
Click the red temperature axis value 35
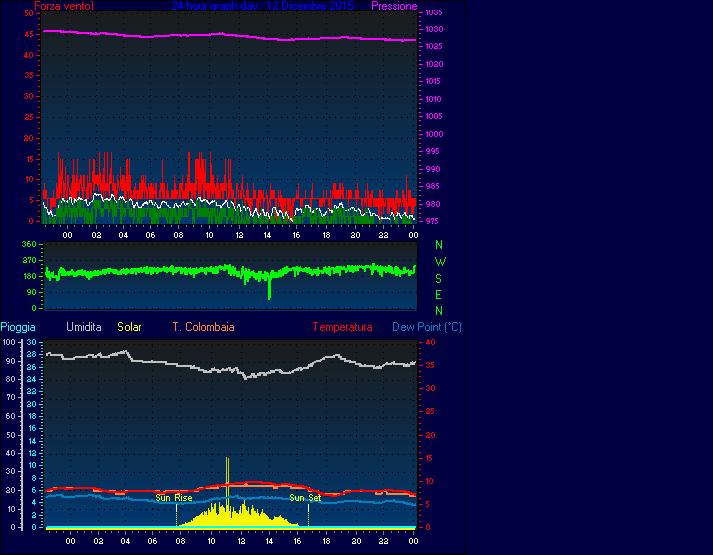(x=430, y=365)
